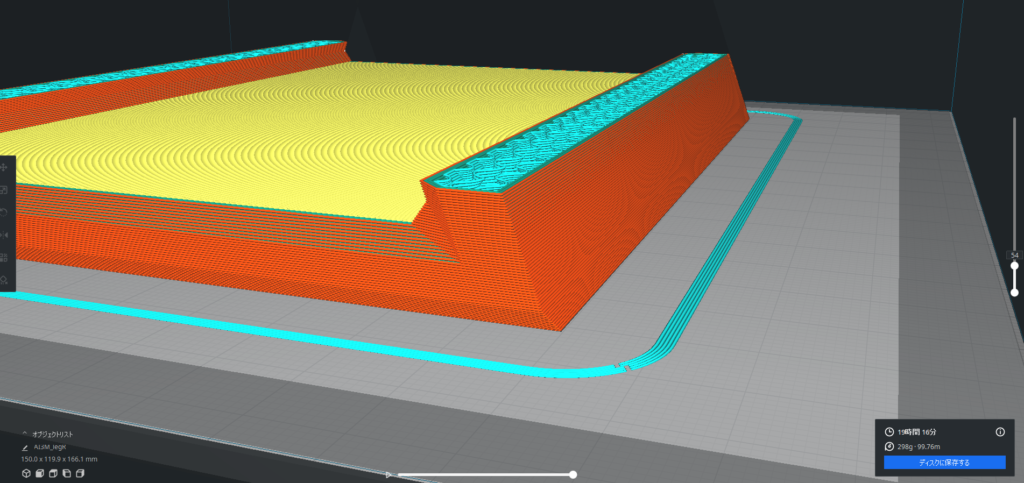Select the Scale tool in left toolbar
Viewport: 1024px width, 483px height.
(4, 190)
